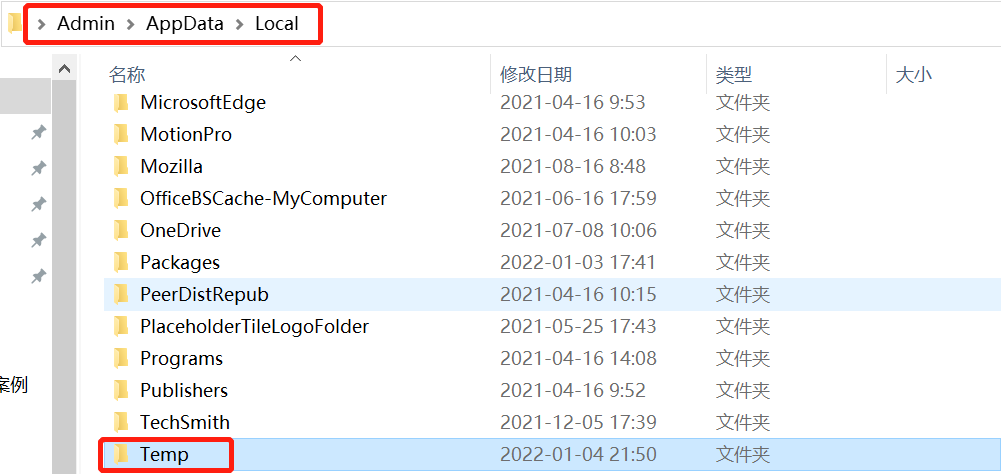Click the first pin icon in sidebar

(x=39, y=133)
